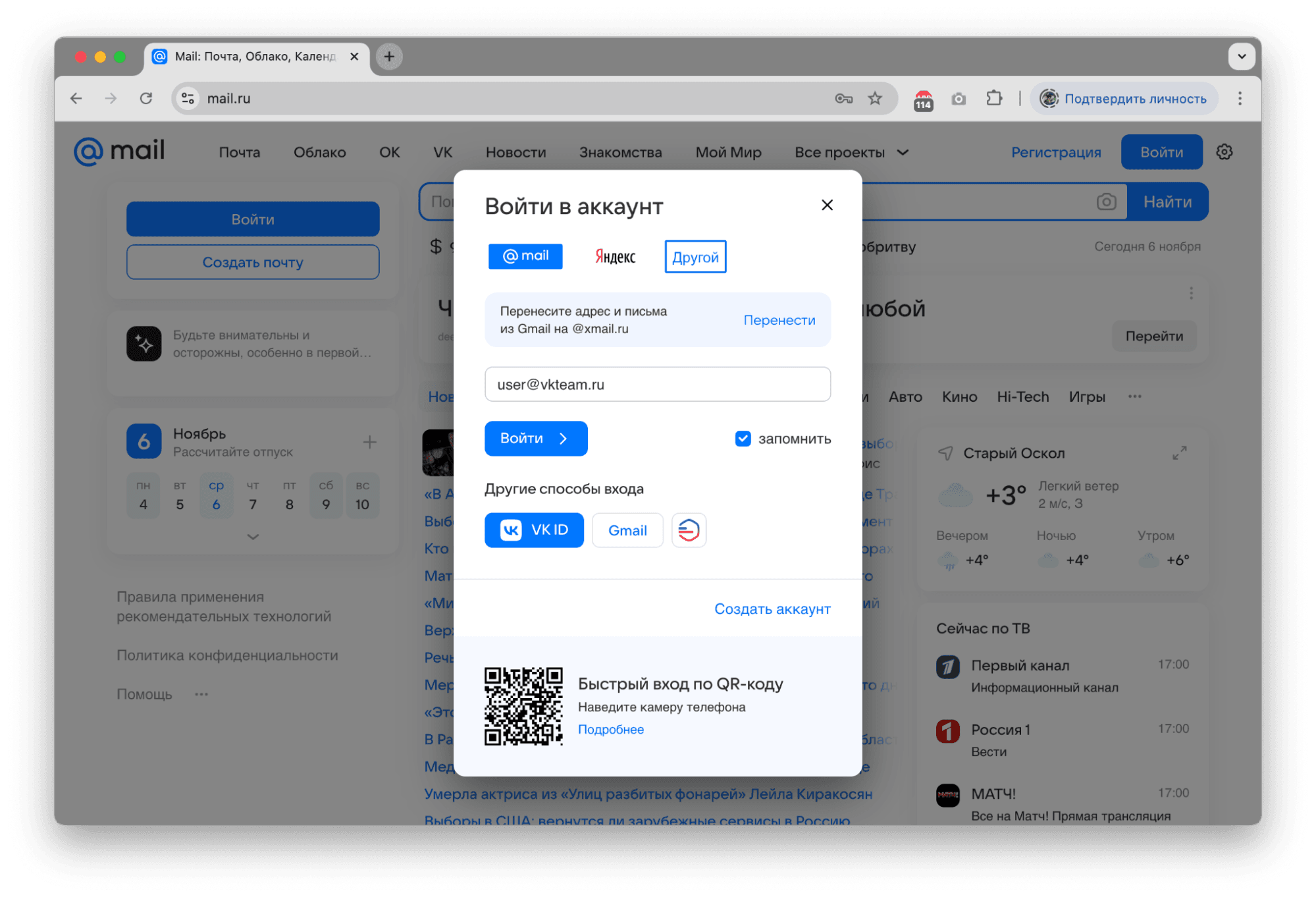Switch to the Hi-Tech news tab

(1022, 396)
